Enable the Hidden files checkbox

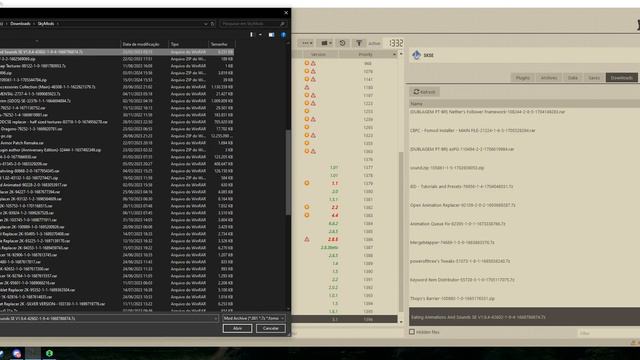(412, 332)
